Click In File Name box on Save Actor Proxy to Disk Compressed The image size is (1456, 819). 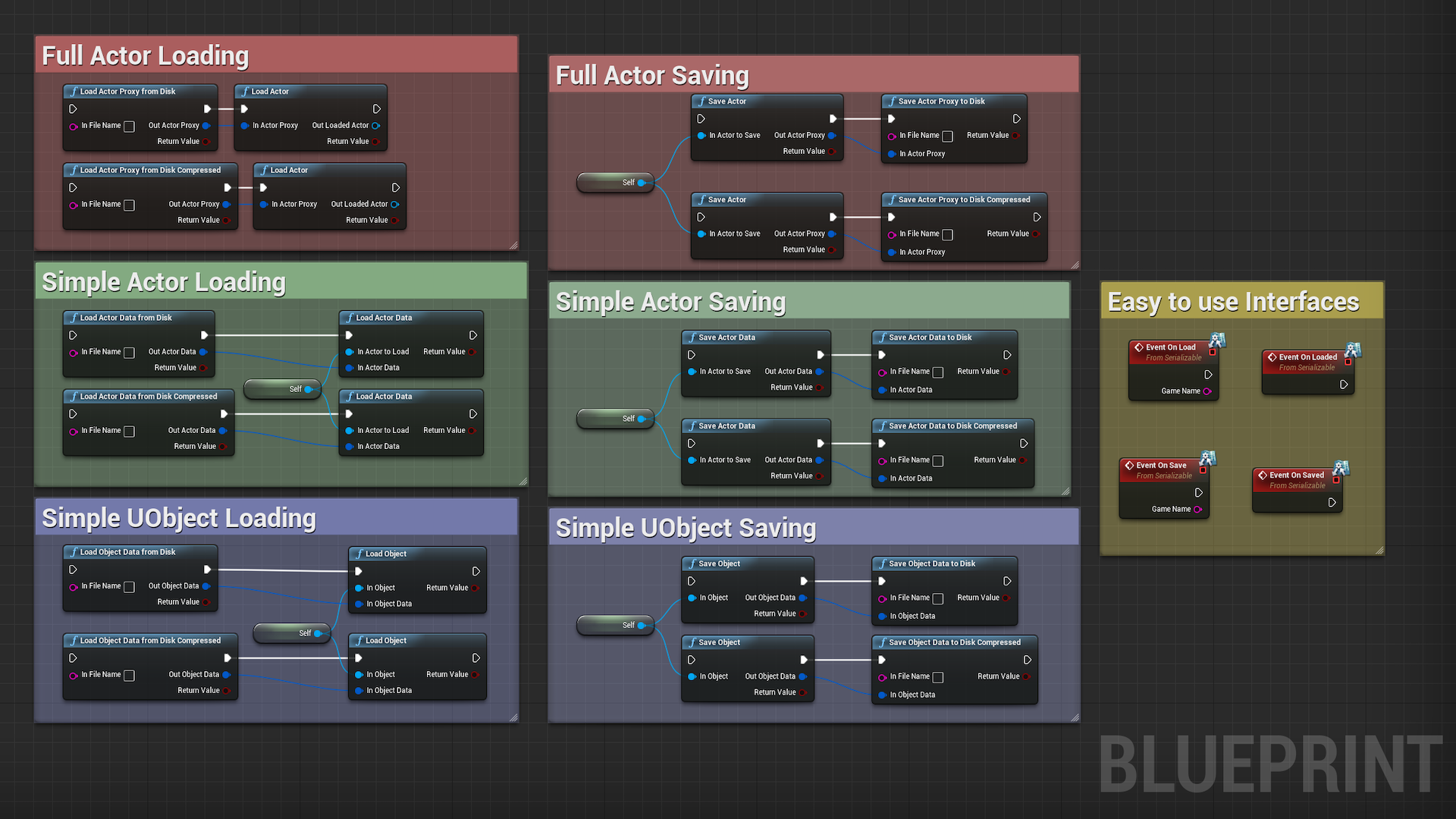coord(948,235)
